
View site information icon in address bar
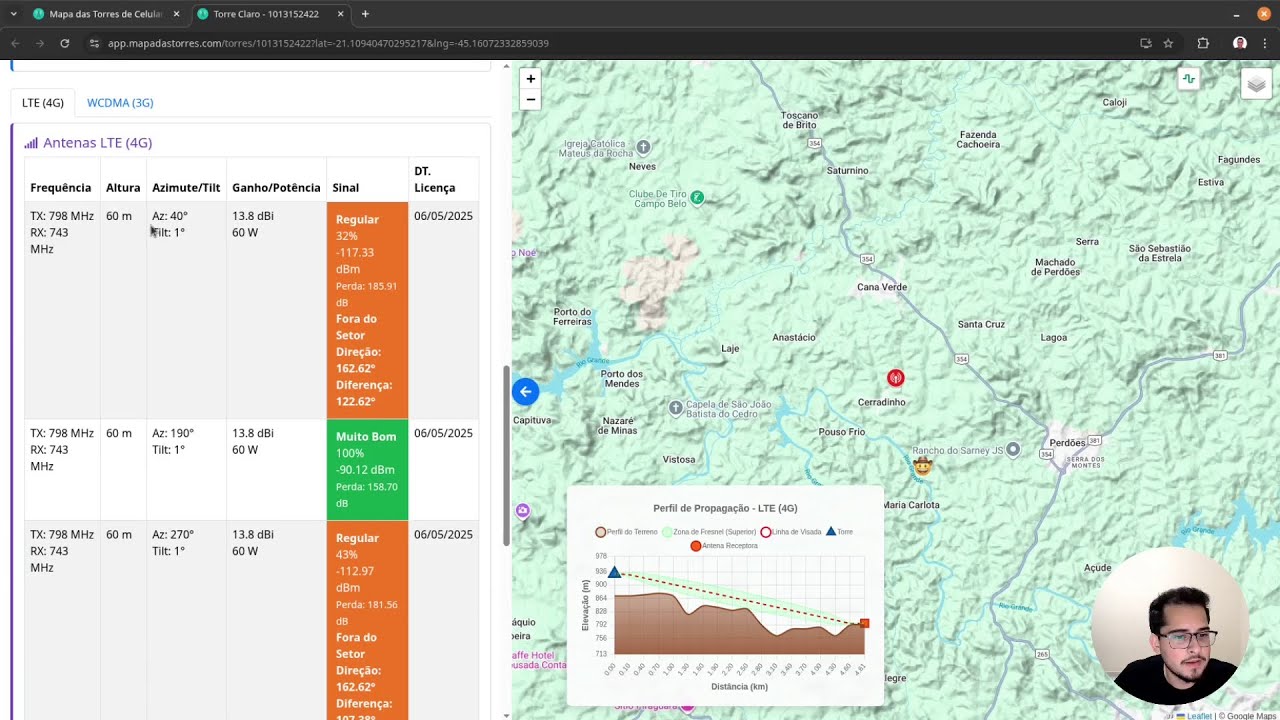click(x=94, y=43)
